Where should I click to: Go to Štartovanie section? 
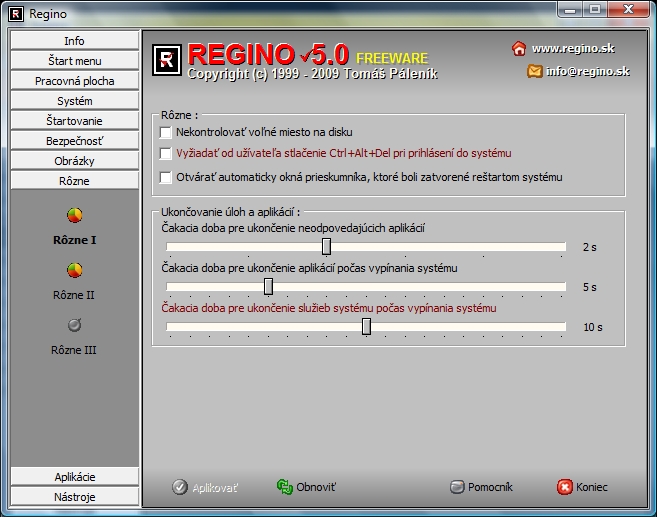75,121
